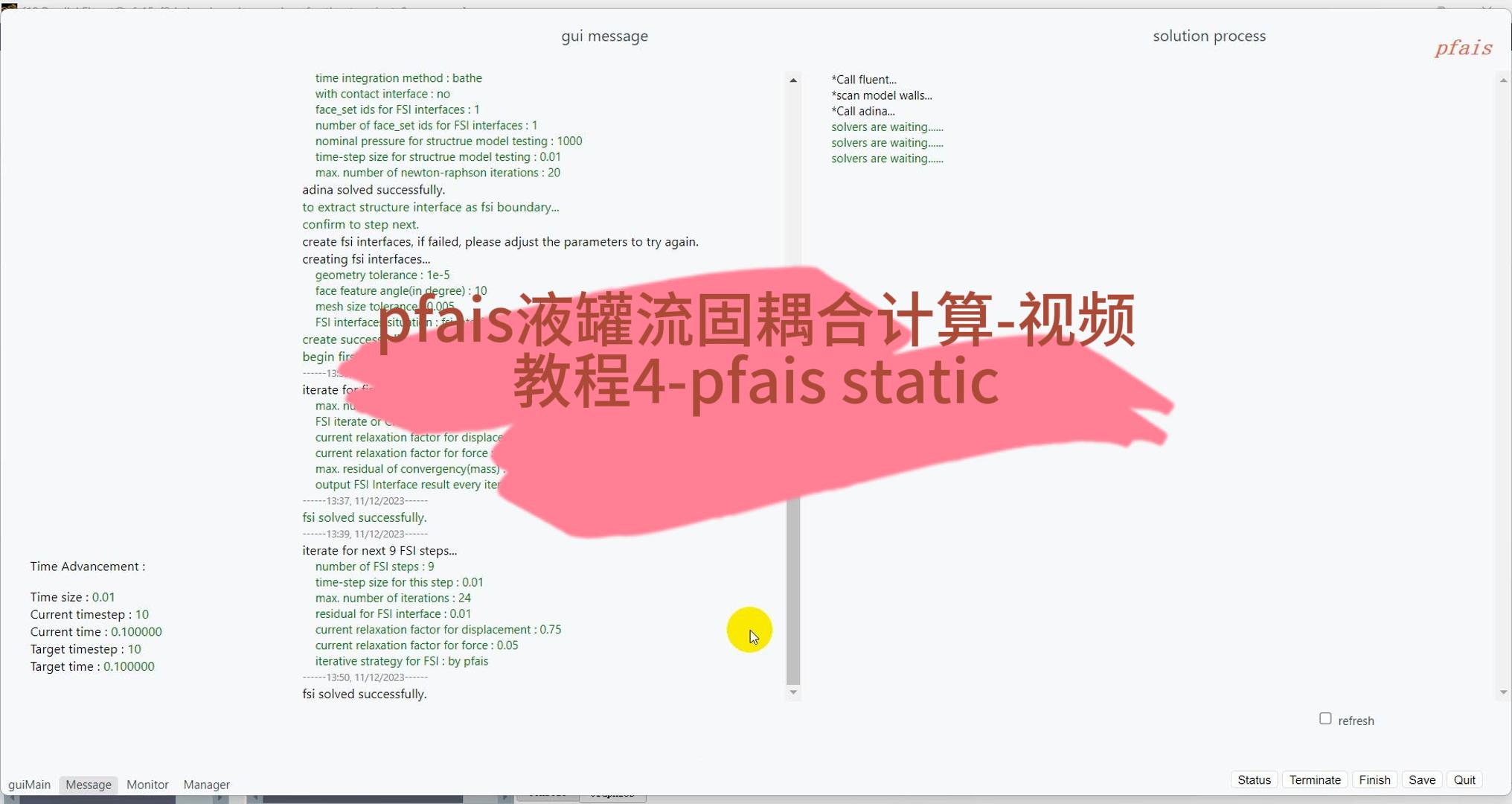
Task: Click 'current relaxation factor for displacement : 0.75'
Action: (x=438, y=629)
